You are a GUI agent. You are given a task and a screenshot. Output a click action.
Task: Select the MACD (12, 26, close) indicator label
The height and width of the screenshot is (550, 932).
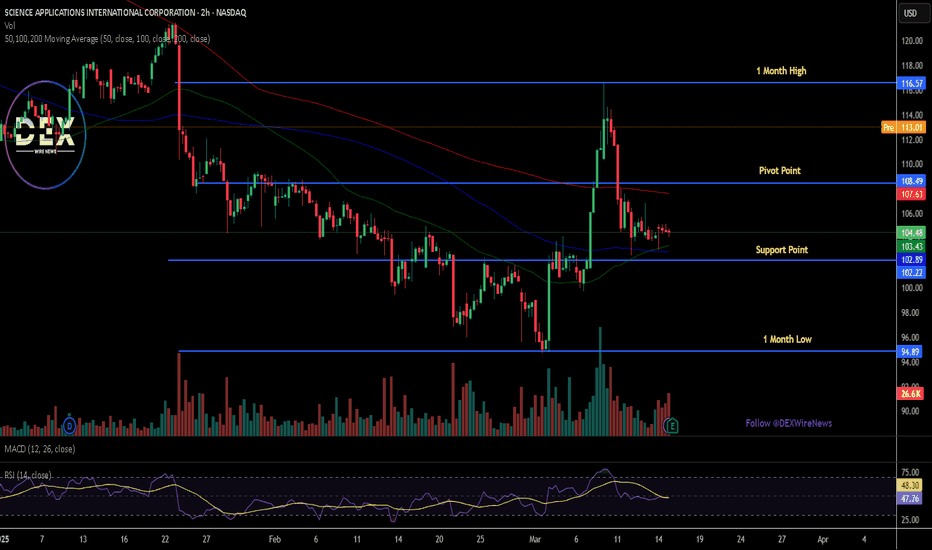pyautogui.click(x=40, y=449)
